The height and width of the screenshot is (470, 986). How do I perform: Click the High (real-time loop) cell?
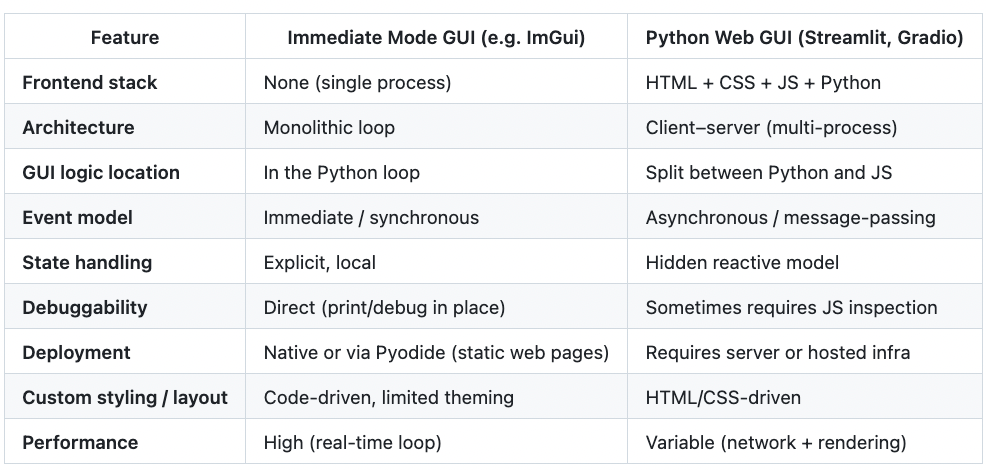[353, 442]
